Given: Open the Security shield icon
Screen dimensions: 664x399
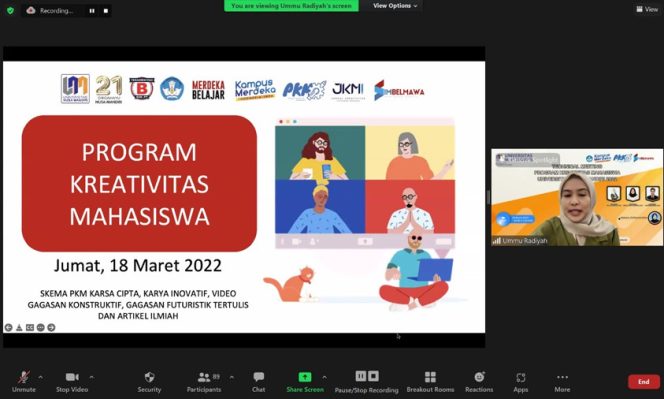Looking at the screenshot, I should click(149, 377).
